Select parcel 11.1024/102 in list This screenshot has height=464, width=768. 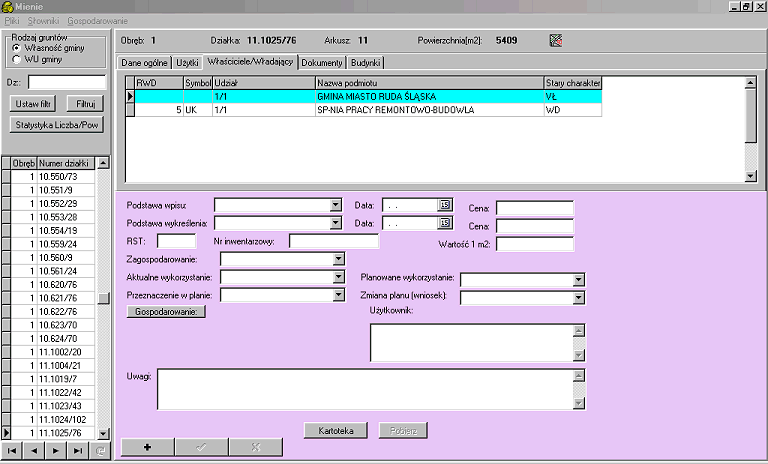[x=52, y=419]
